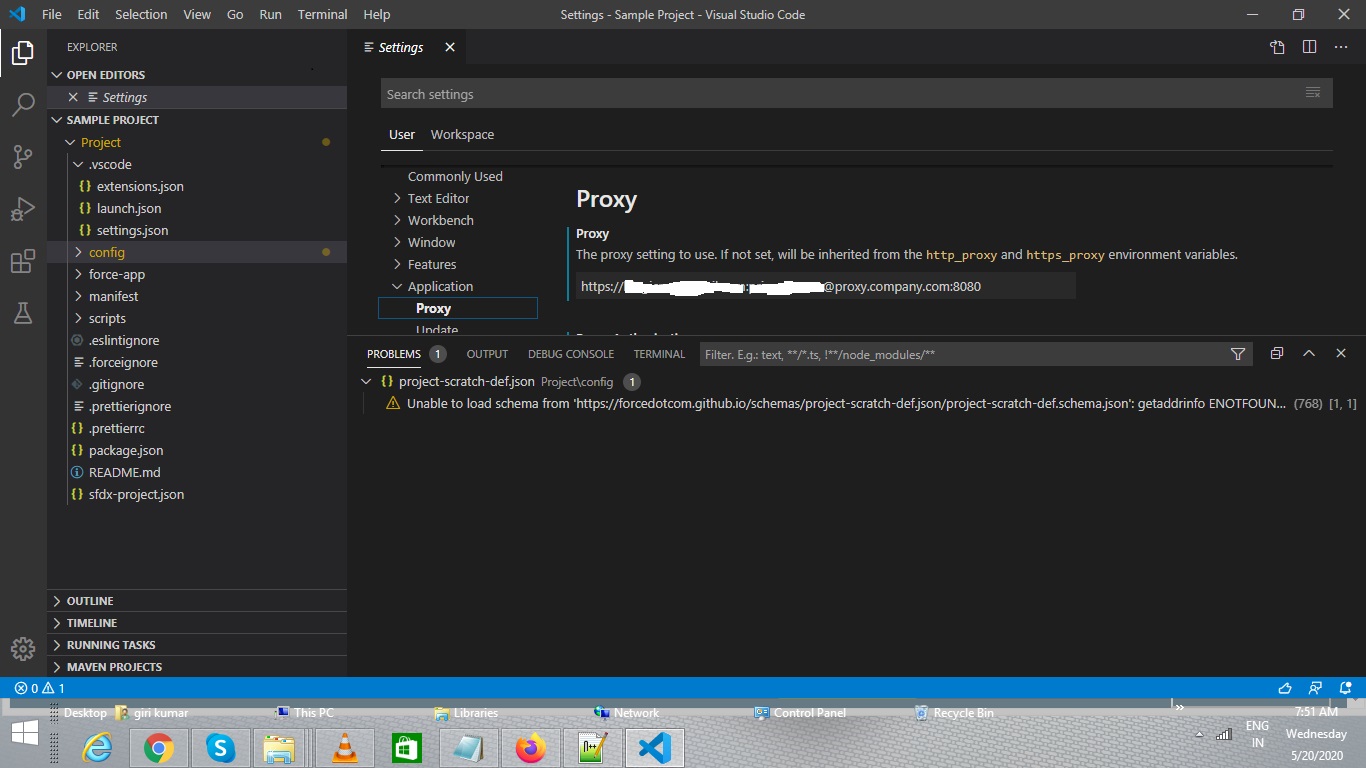1366x768 pixels.
Task: Open the Terminal menu
Action: pyautogui.click(x=322, y=14)
